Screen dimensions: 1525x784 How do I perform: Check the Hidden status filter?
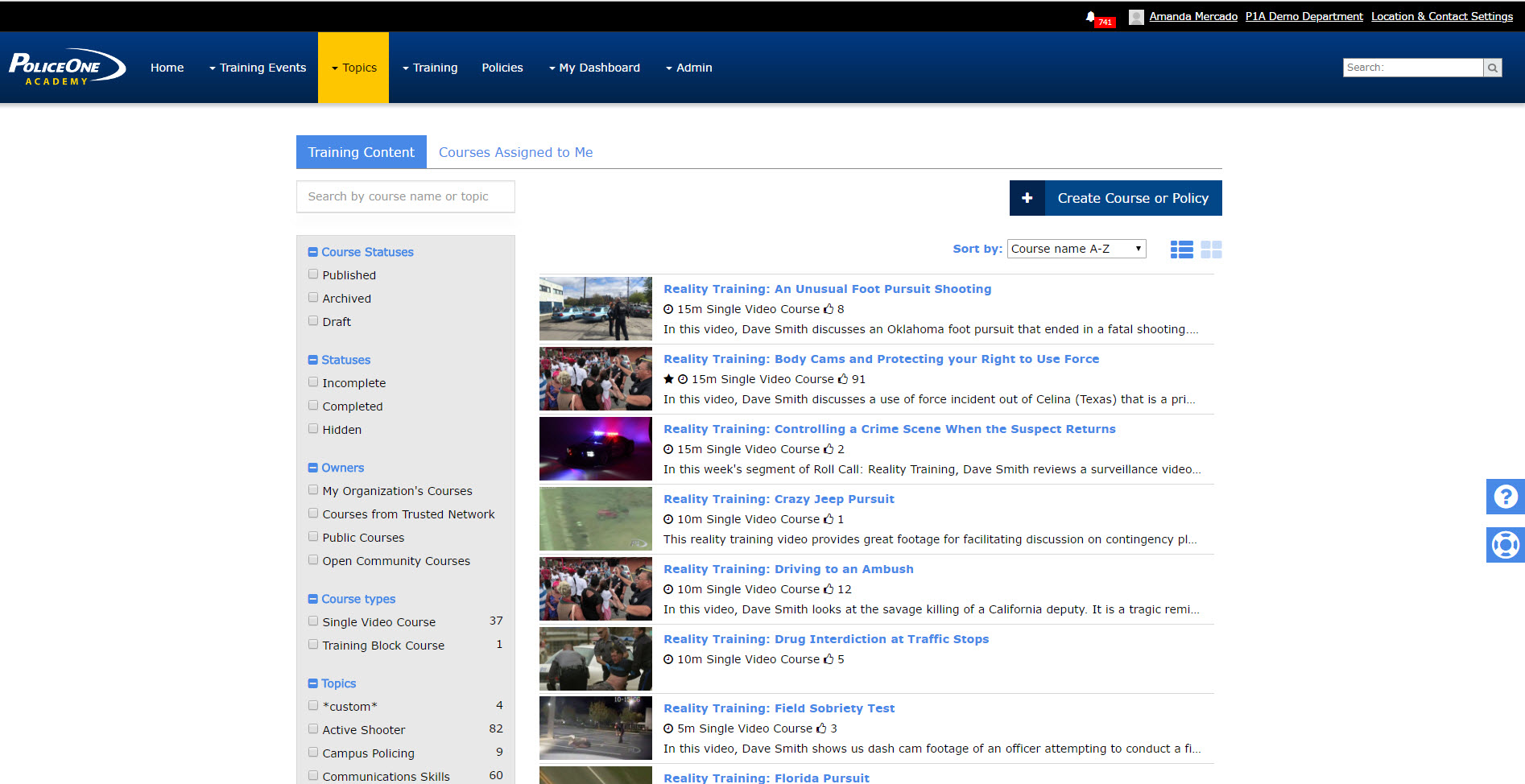tap(313, 429)
